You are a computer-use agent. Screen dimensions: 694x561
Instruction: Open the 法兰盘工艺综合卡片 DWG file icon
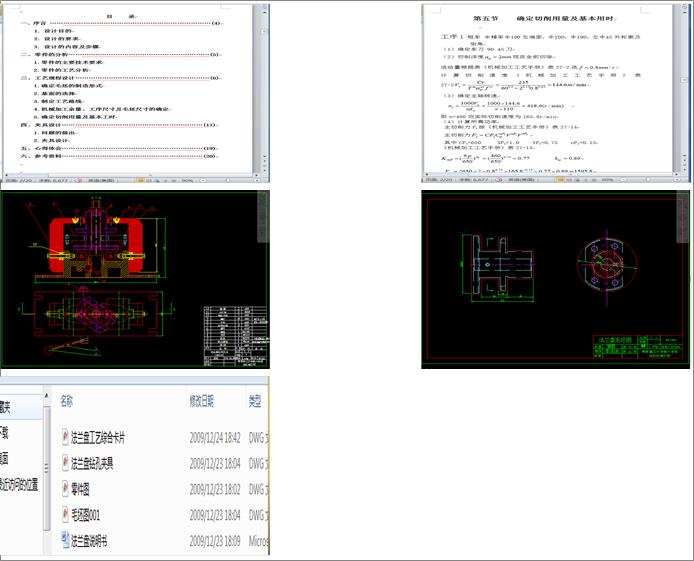(65, 437)
